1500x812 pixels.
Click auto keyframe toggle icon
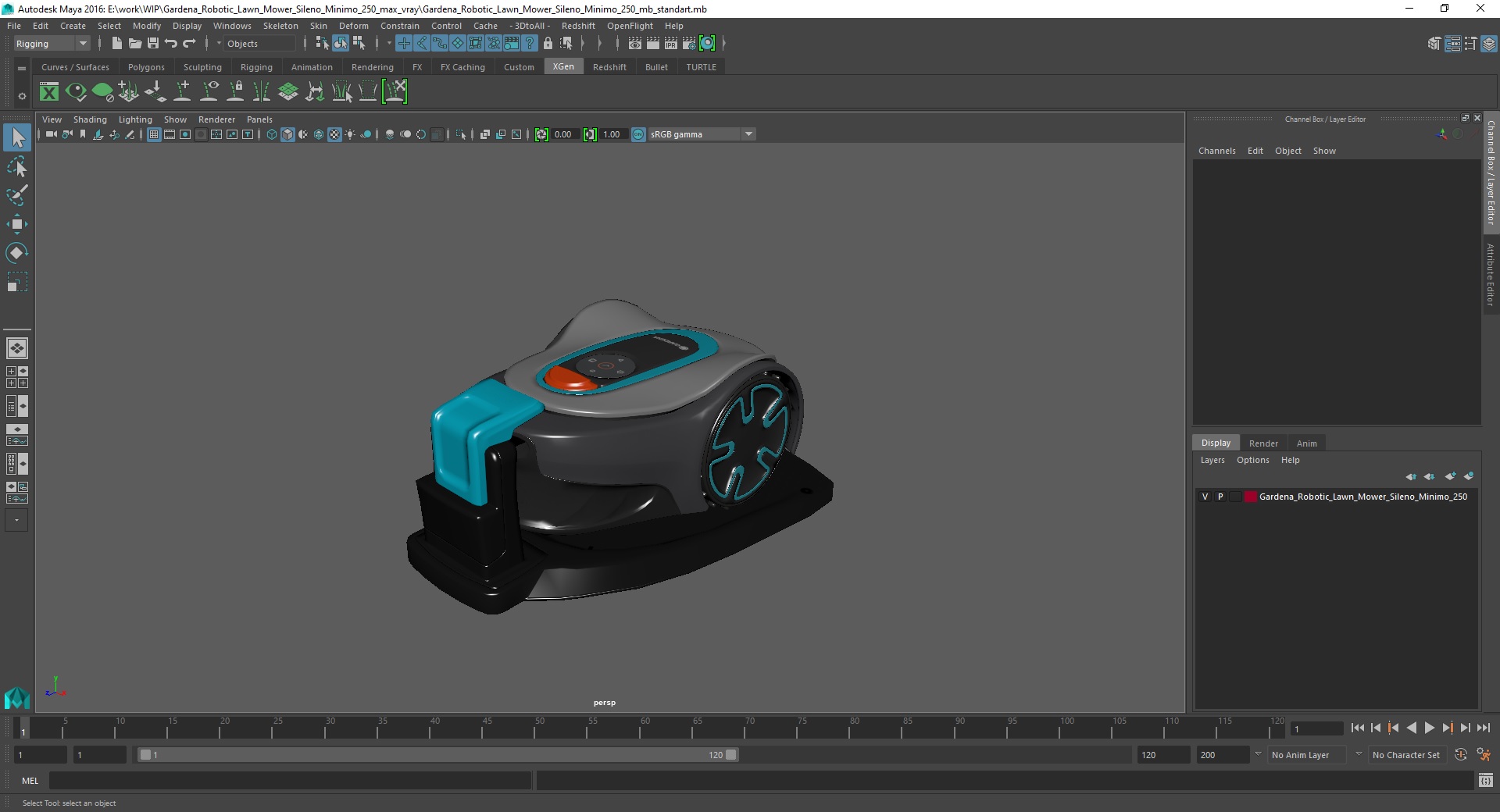click(1460, 755)
